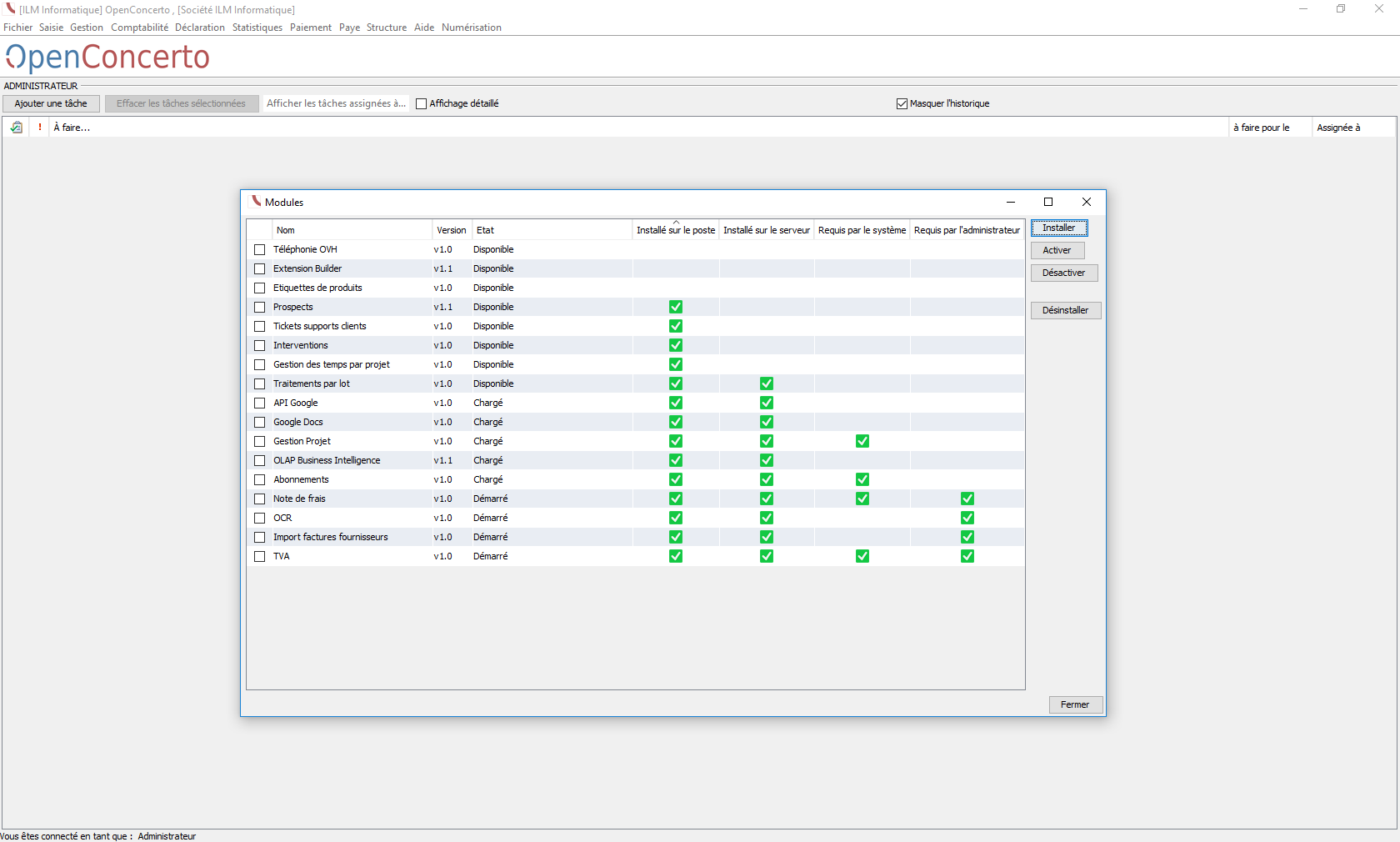Viewport: 1400px width, 842px height.
Task: Click OCR required-by-administrator green checkmark
Action: [967, 518]
